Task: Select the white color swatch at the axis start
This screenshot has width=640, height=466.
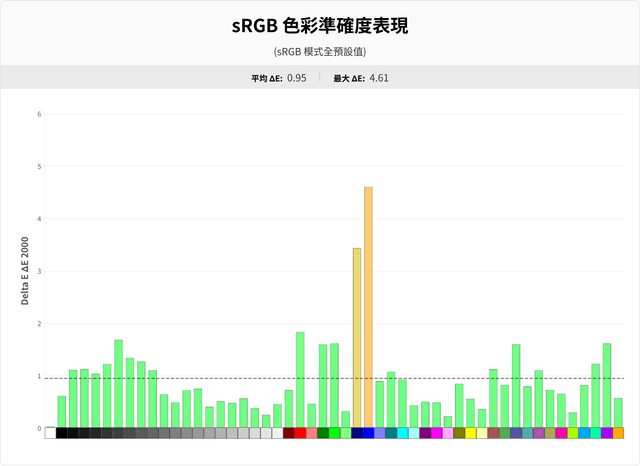Action: 50,433
